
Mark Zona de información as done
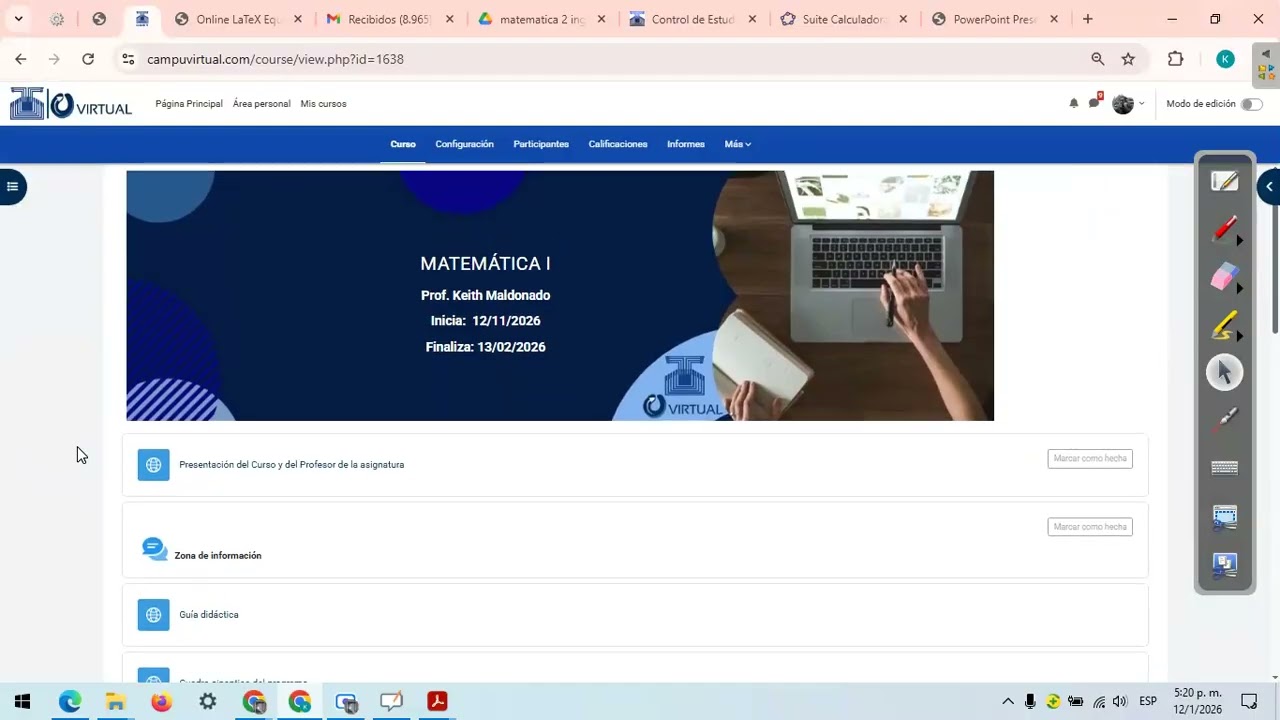click(x=1090, y=526)
